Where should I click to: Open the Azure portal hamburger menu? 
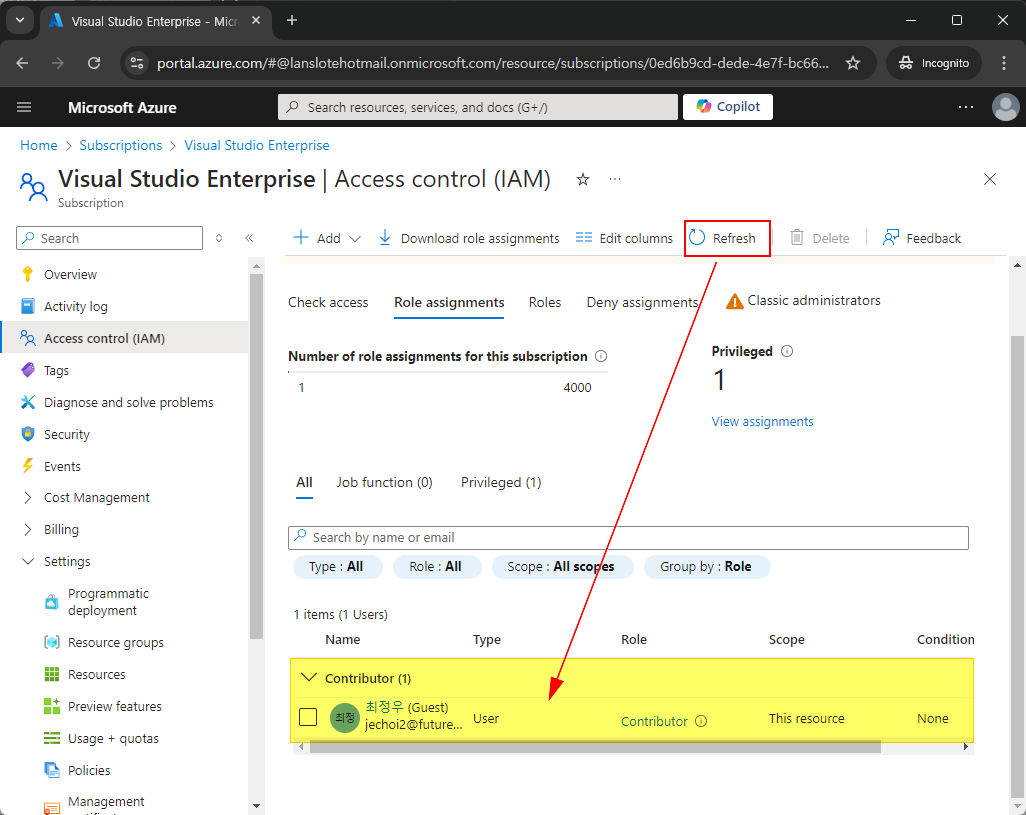[x=24, y=107]
